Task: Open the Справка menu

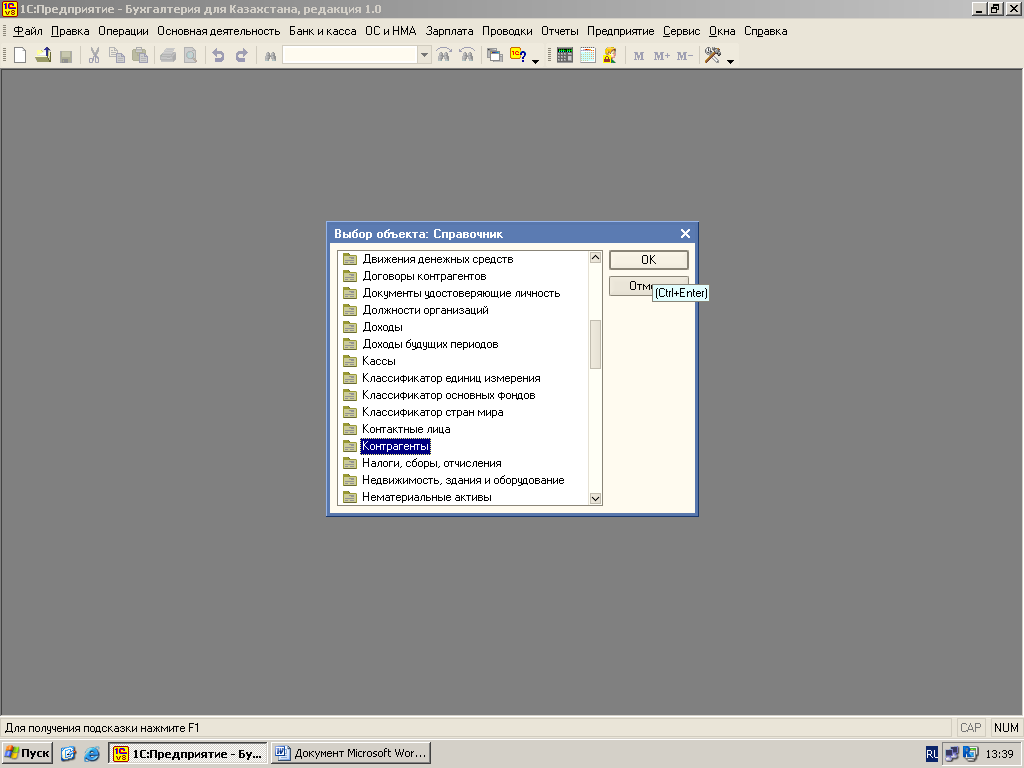Action: click(x=765, y=31)
